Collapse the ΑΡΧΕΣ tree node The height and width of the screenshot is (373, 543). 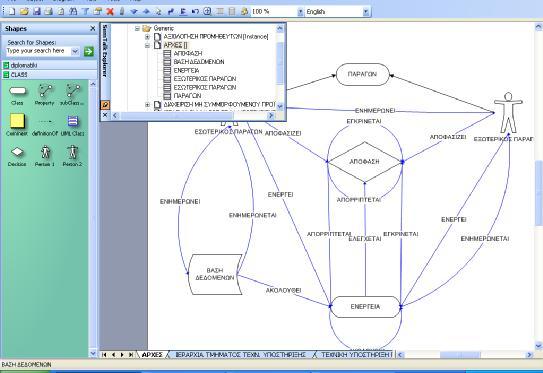[147, 45]
